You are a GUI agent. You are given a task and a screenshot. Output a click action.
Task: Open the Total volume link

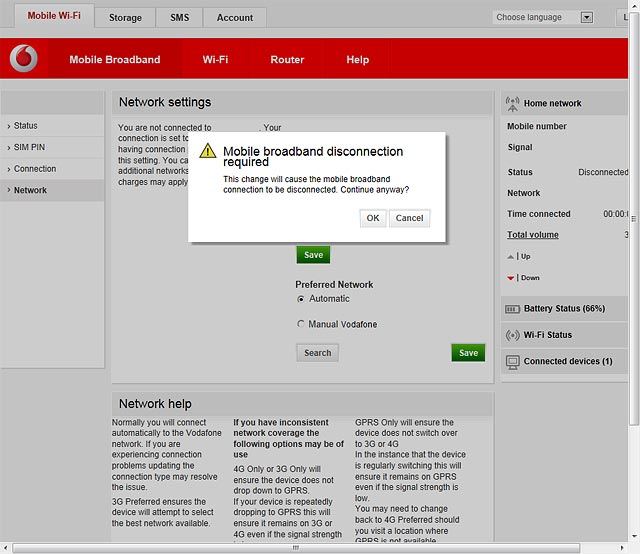point(533,235)
